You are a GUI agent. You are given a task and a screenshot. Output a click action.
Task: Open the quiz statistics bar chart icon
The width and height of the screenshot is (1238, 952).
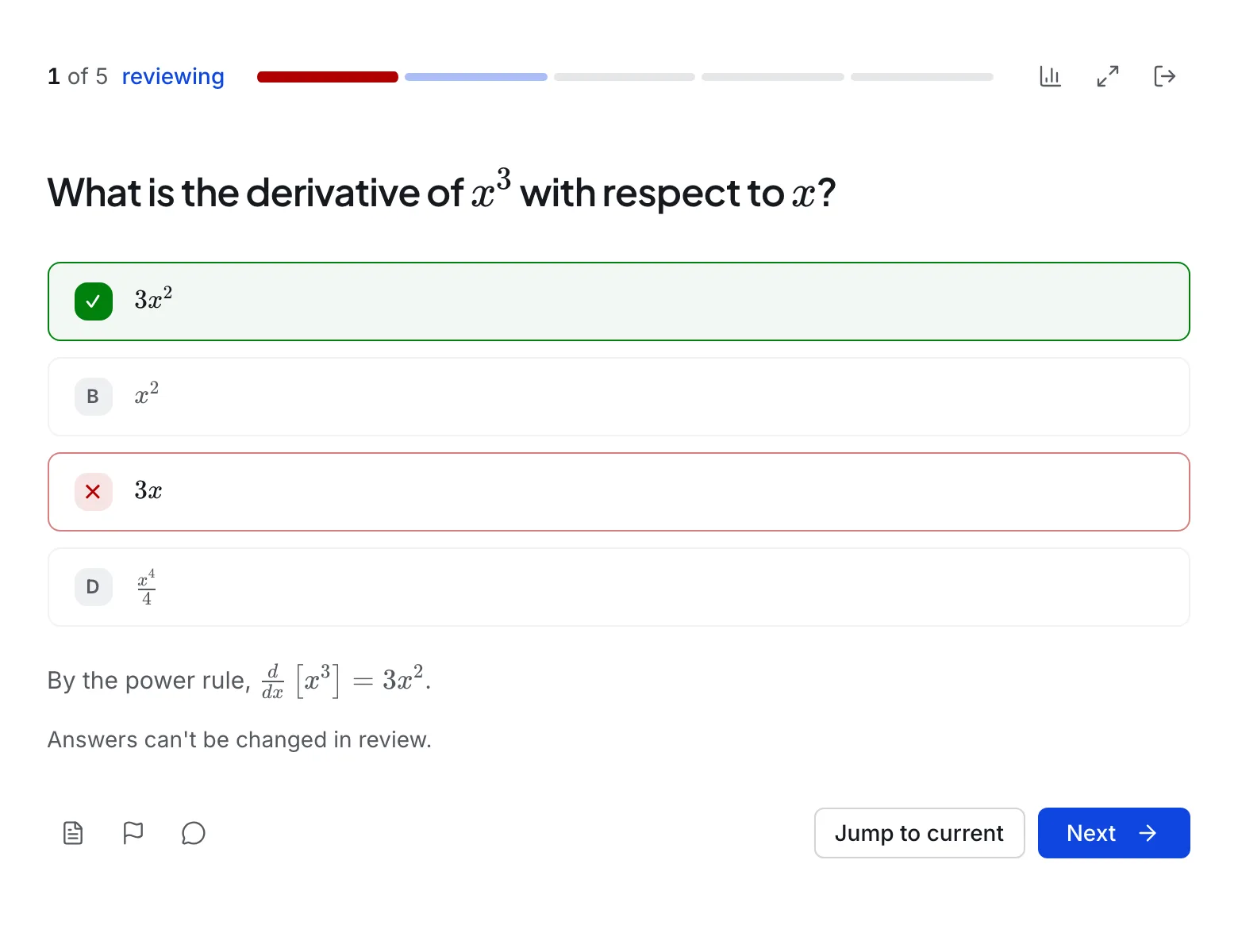[1050, 76]
